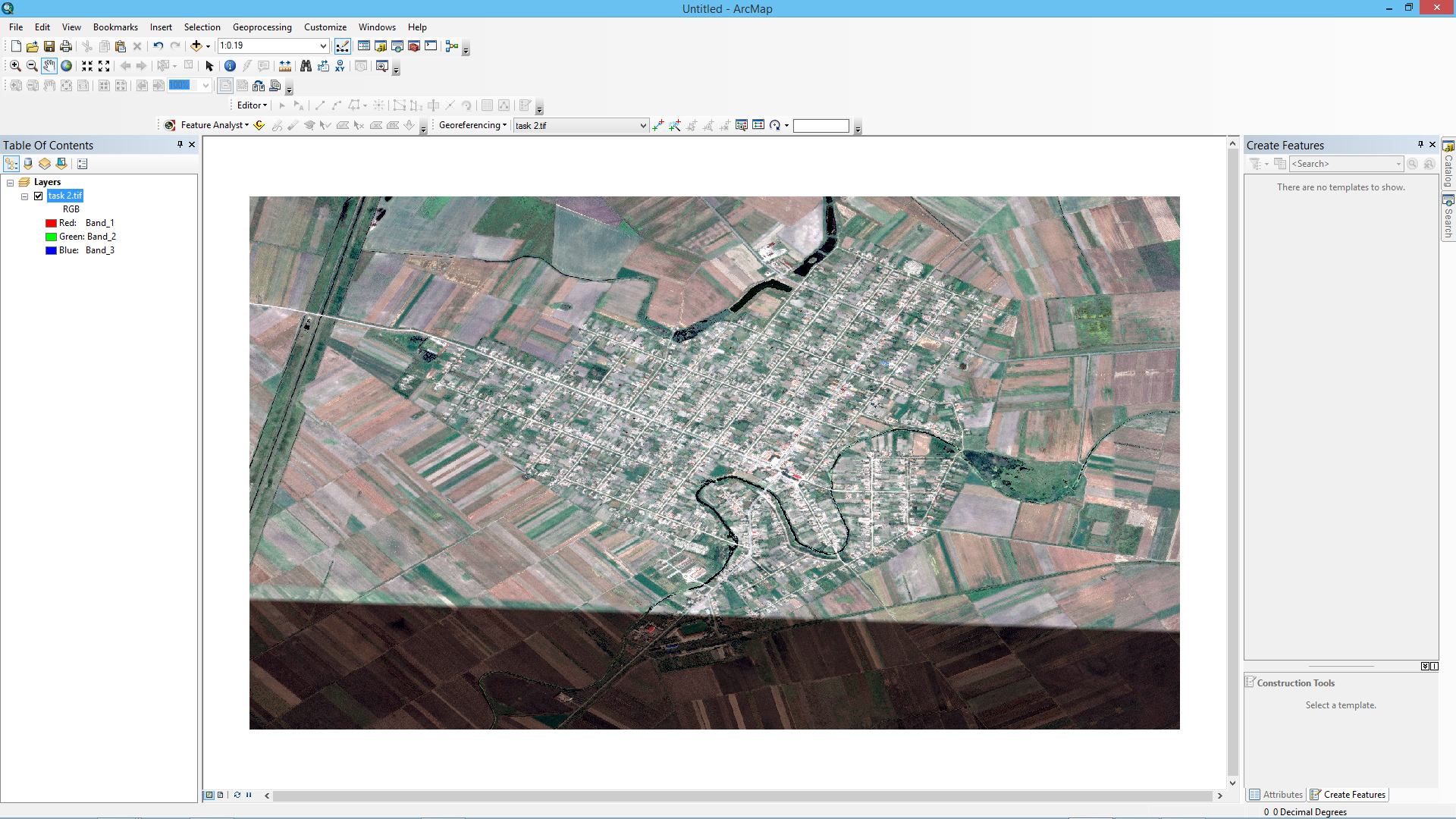The image size is (1456, 819).
Task: Activate the Identify info tool
Action: pos(230,66)
